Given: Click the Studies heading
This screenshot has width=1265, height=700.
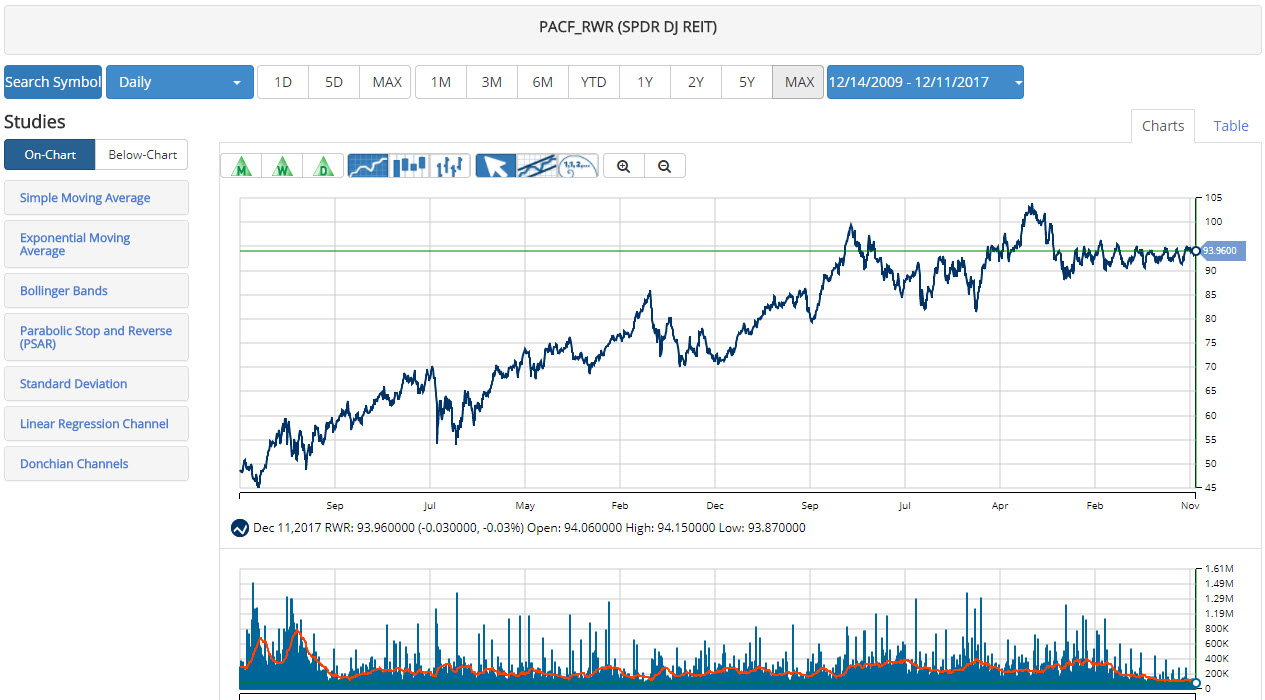Looking at the screenshot, I should (35, 122).
